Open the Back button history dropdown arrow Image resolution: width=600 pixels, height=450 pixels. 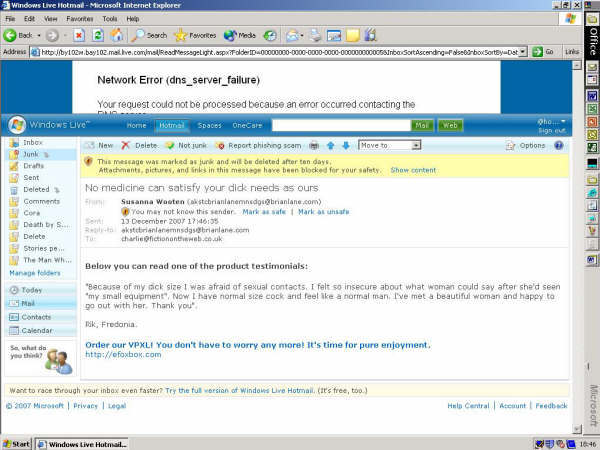tap(39, 36)
